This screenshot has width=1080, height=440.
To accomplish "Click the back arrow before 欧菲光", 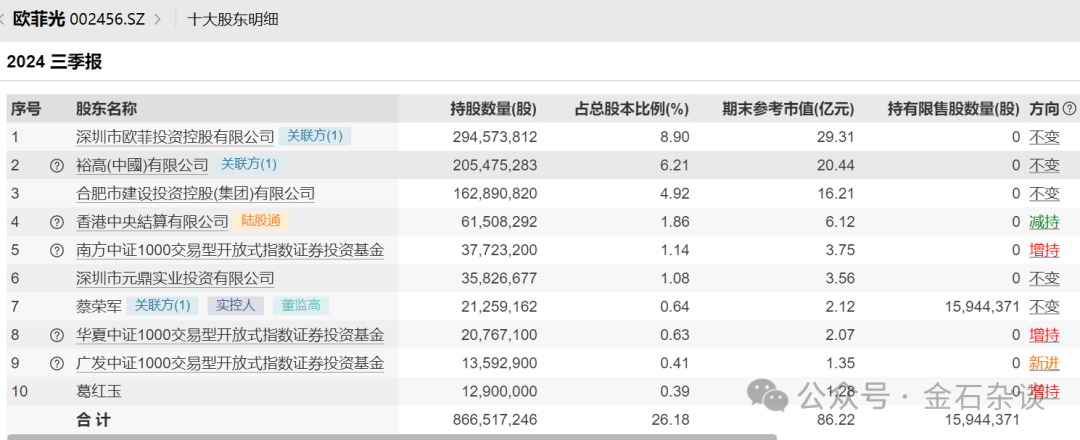I will click(x=4, y=19).
